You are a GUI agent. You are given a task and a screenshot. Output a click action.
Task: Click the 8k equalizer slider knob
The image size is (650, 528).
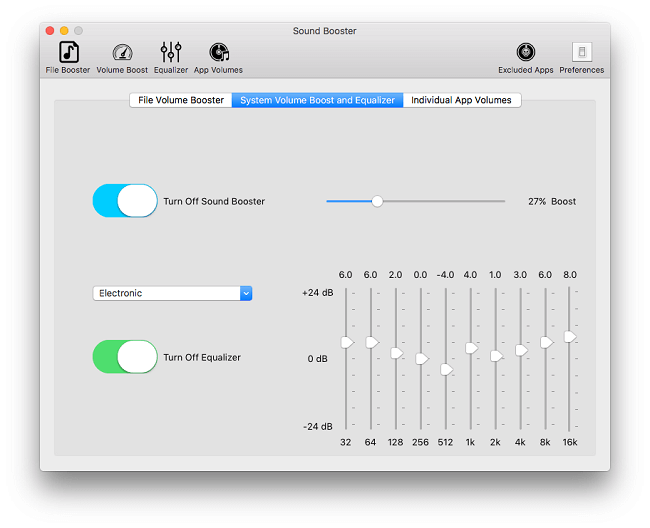point(546,342)
